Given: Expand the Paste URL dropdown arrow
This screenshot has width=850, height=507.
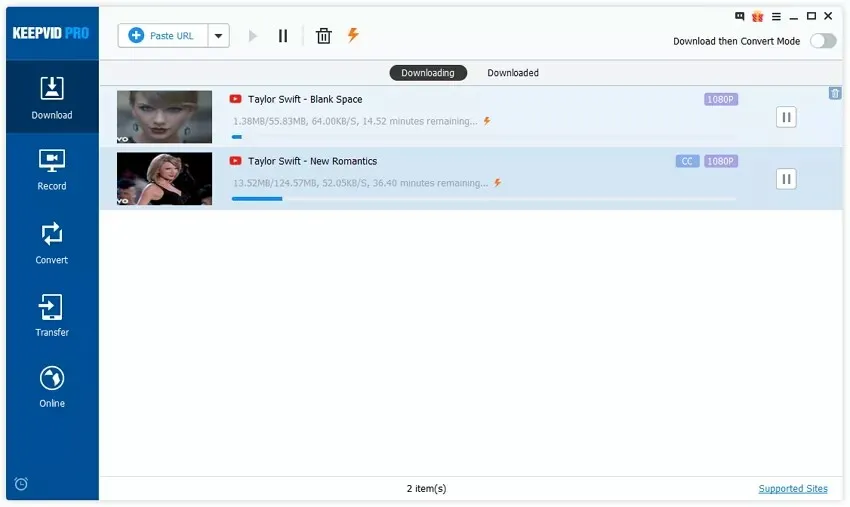Looking at the screenshot, I should 218,36.
